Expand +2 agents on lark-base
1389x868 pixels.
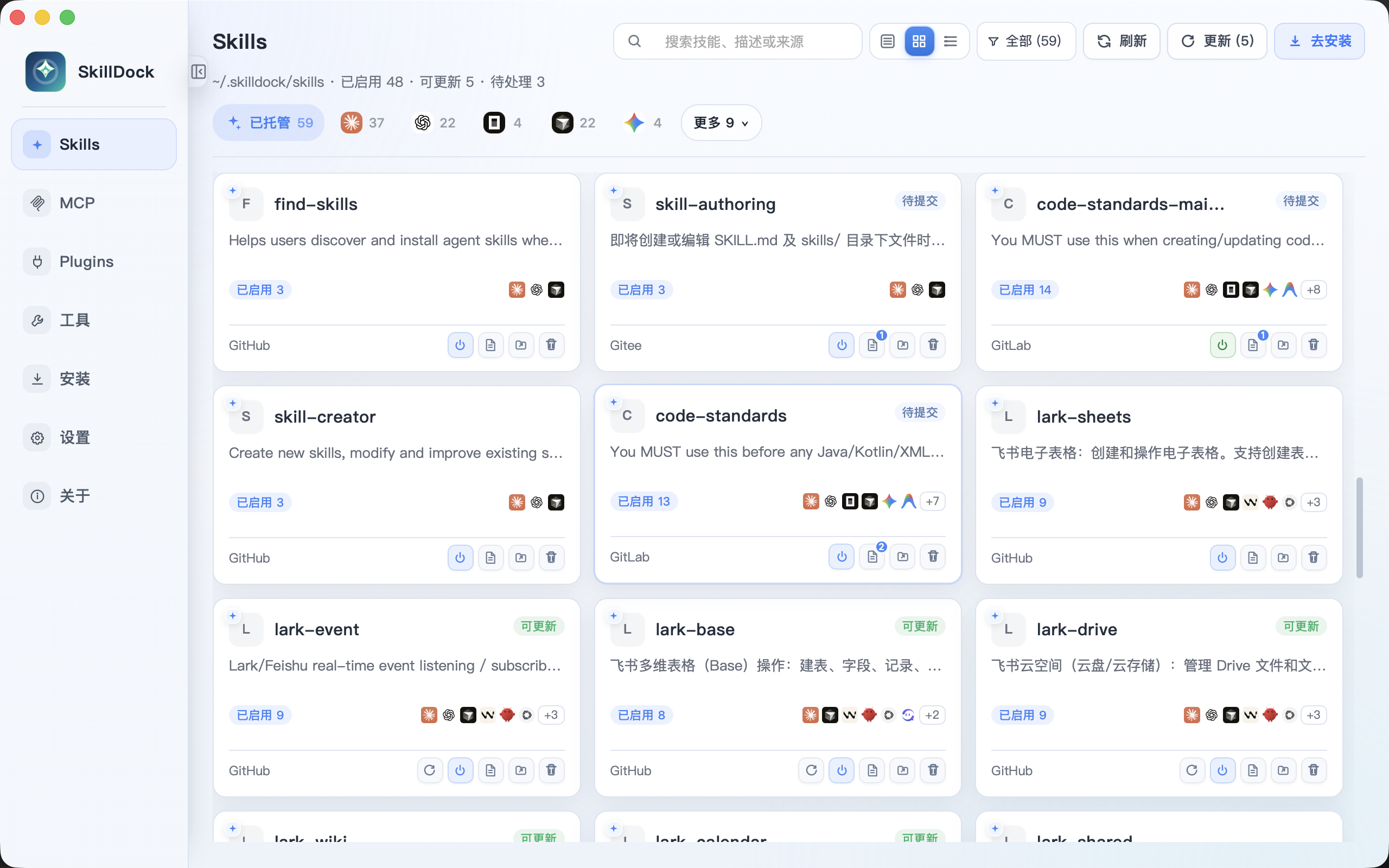932,714
